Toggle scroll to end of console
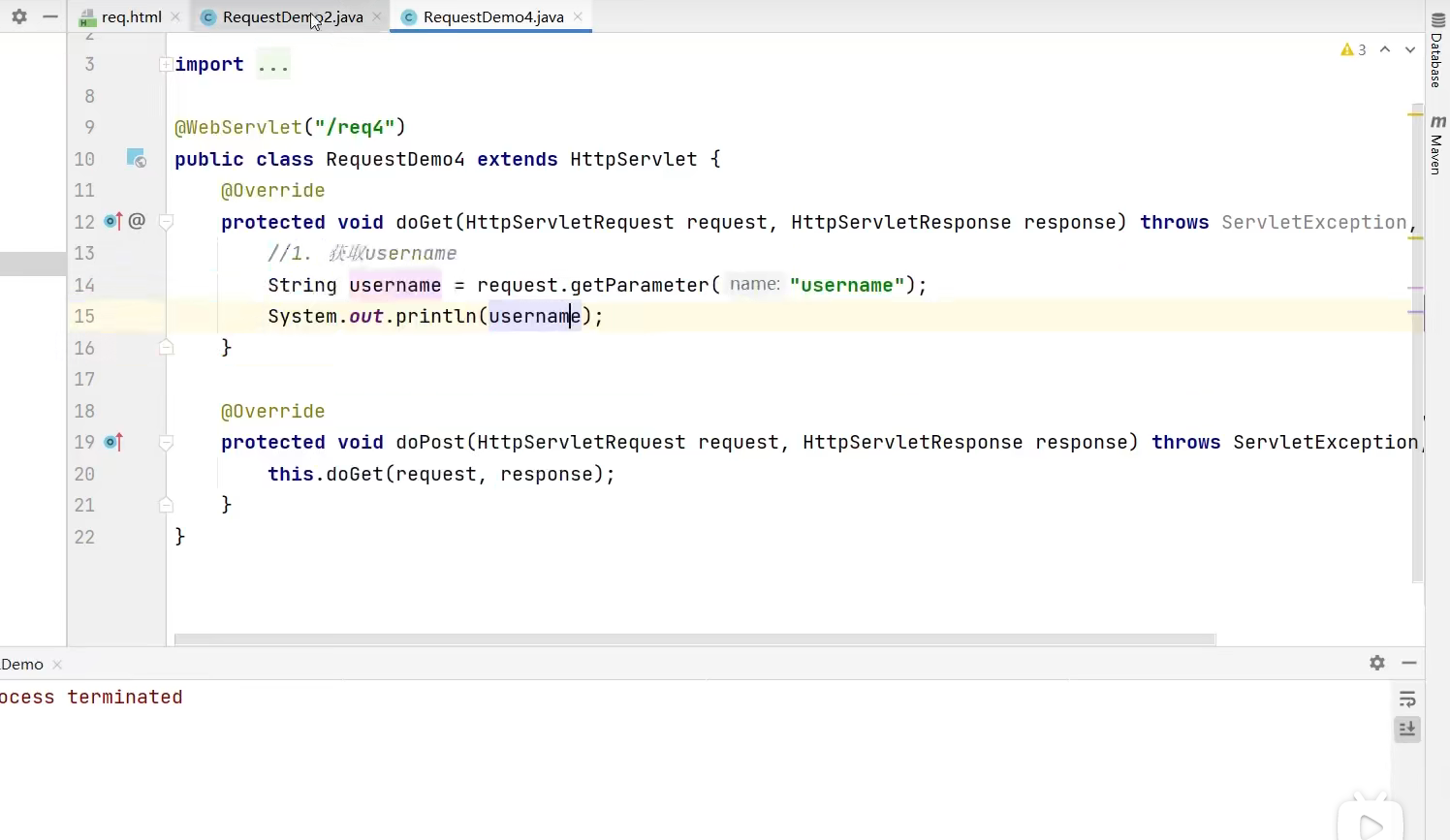 pyautogui.click(x=1408, y=729)
